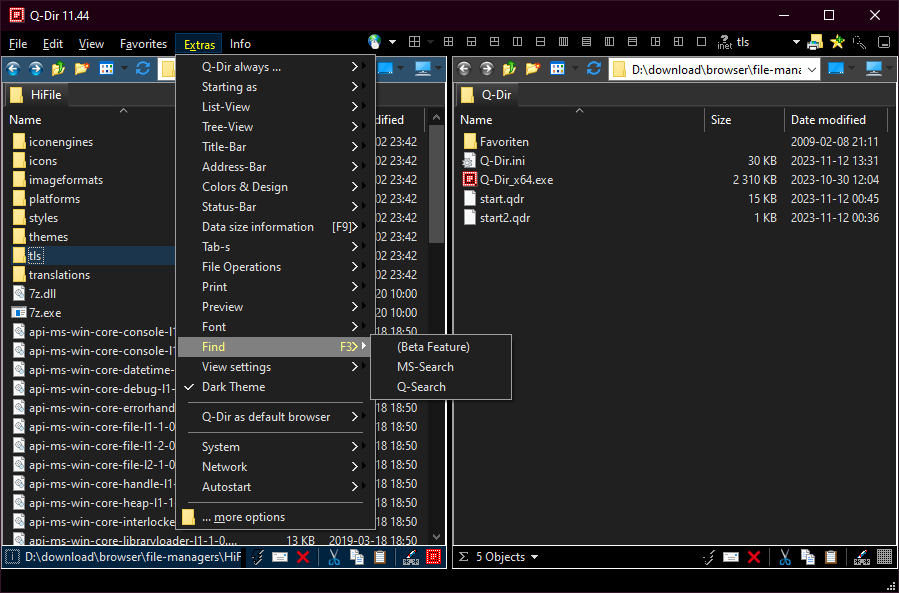The width and height of the screenshot is (899, 593).
Task: Click the printer icon in top toolbar
Action: pos(815,43)
